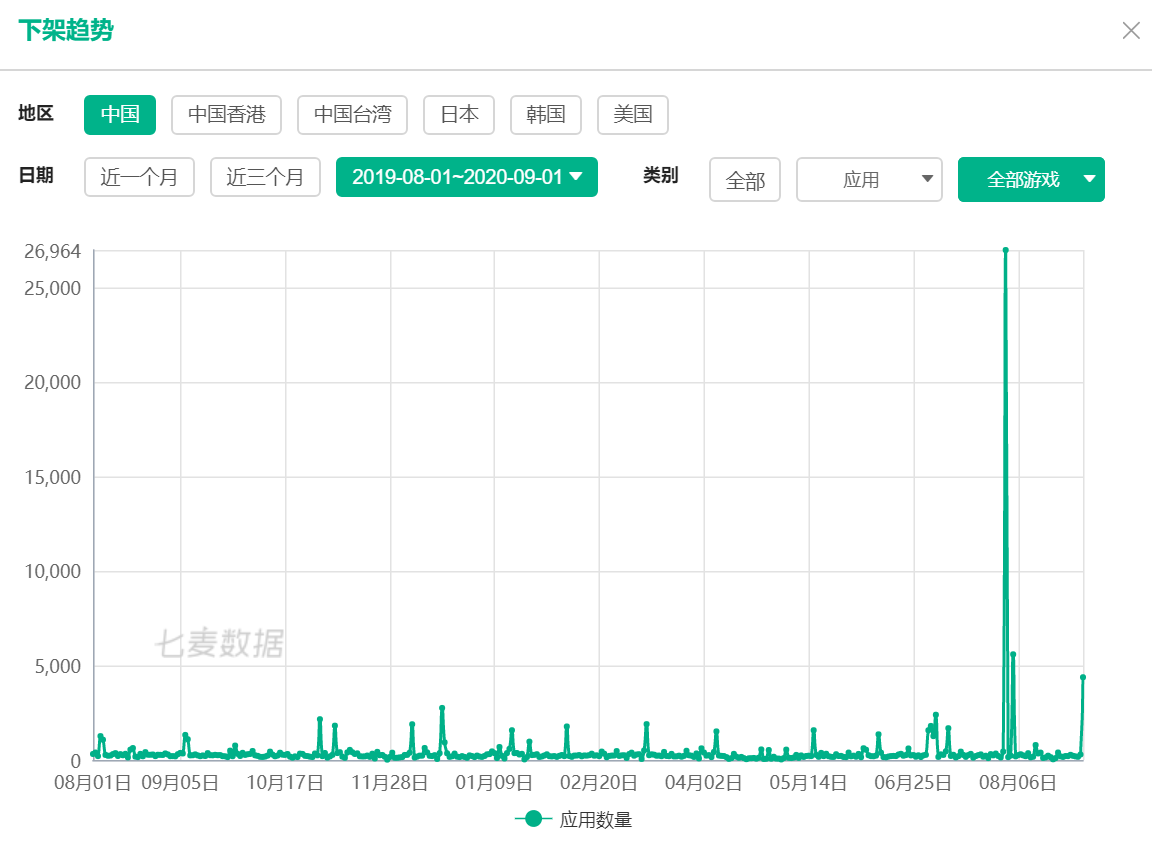Image resolution: width=1152 pixels, height=855 pixels.
Task: Select the 中国 region
Action: 120,115
